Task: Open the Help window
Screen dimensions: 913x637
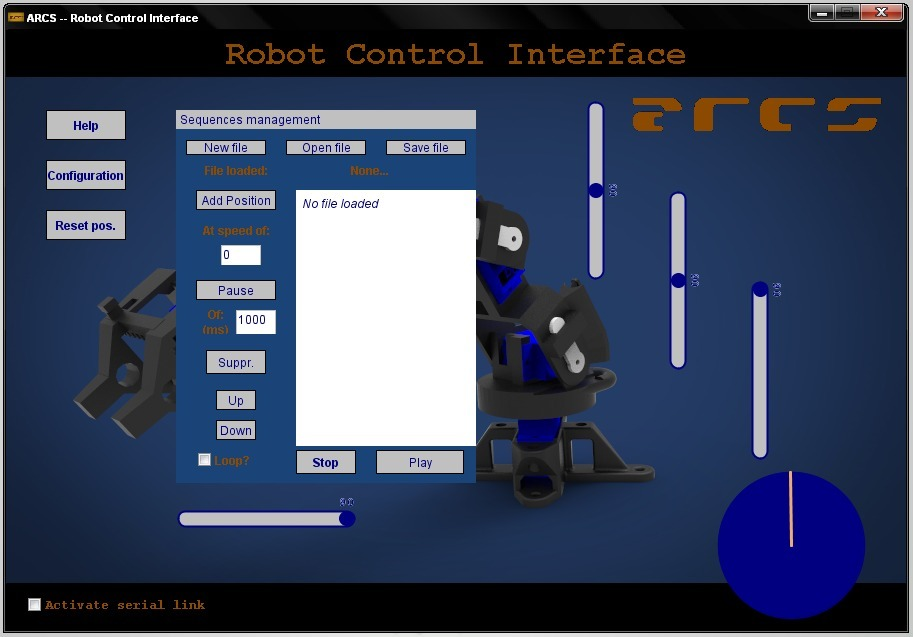Action: [85, 125]
